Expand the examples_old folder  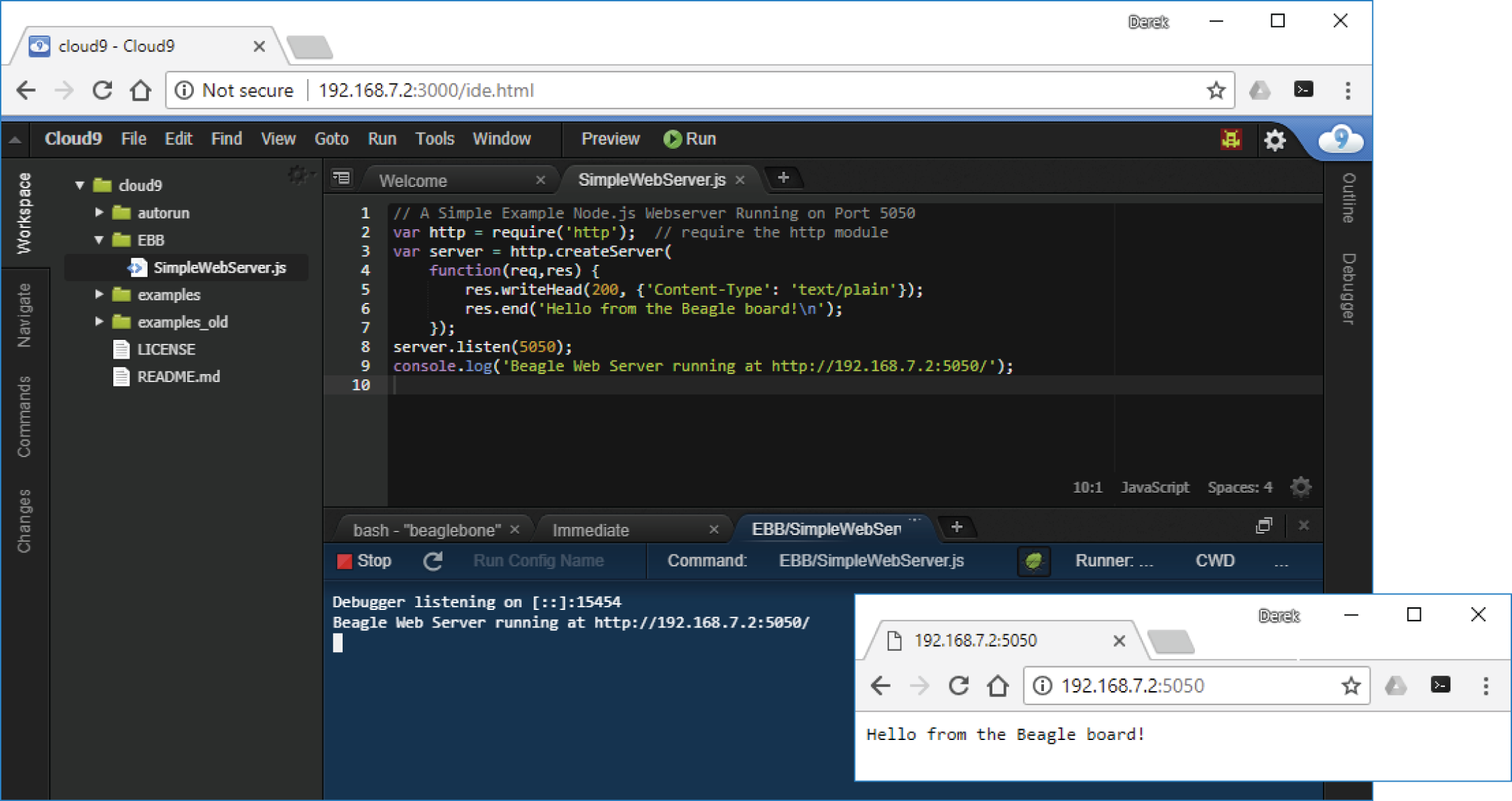coord(99,322)
